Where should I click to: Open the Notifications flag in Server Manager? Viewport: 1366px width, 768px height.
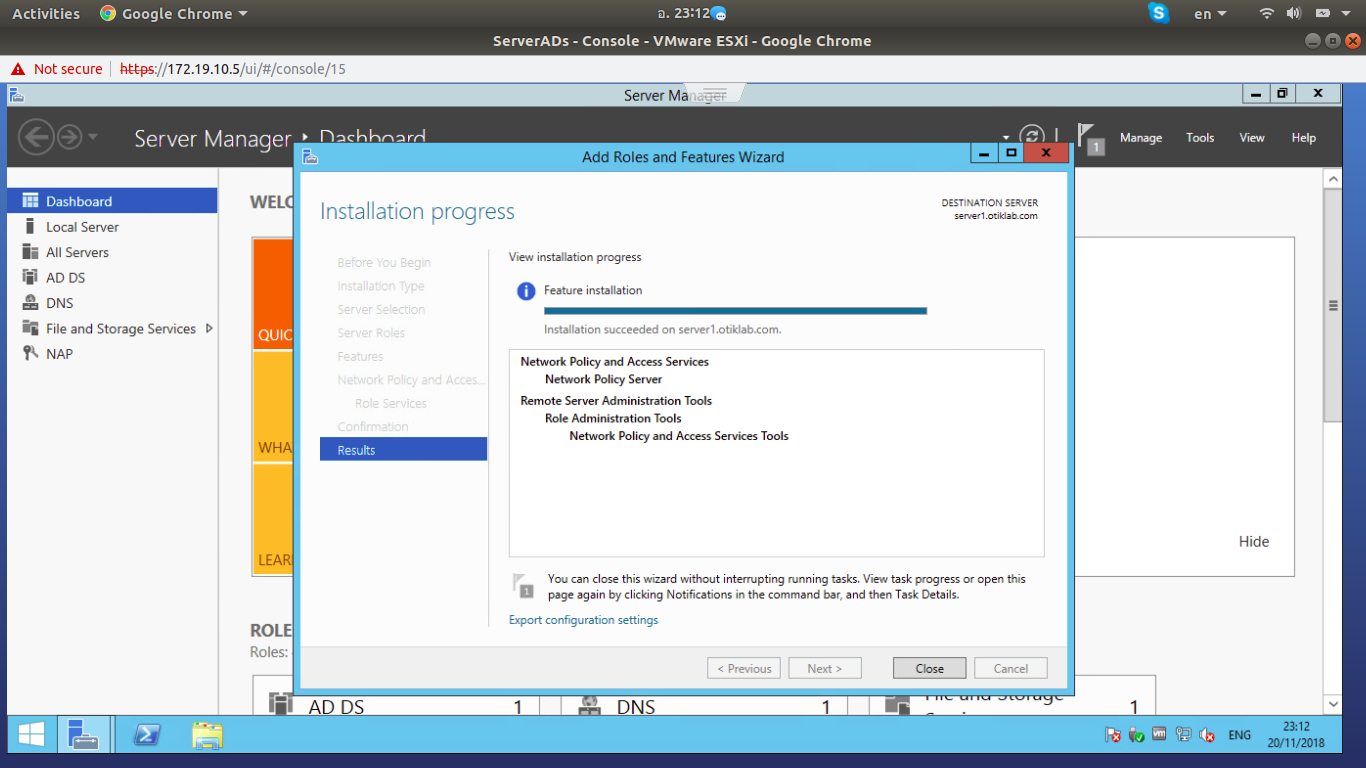pyautogui.click(x=1089, y=138)
